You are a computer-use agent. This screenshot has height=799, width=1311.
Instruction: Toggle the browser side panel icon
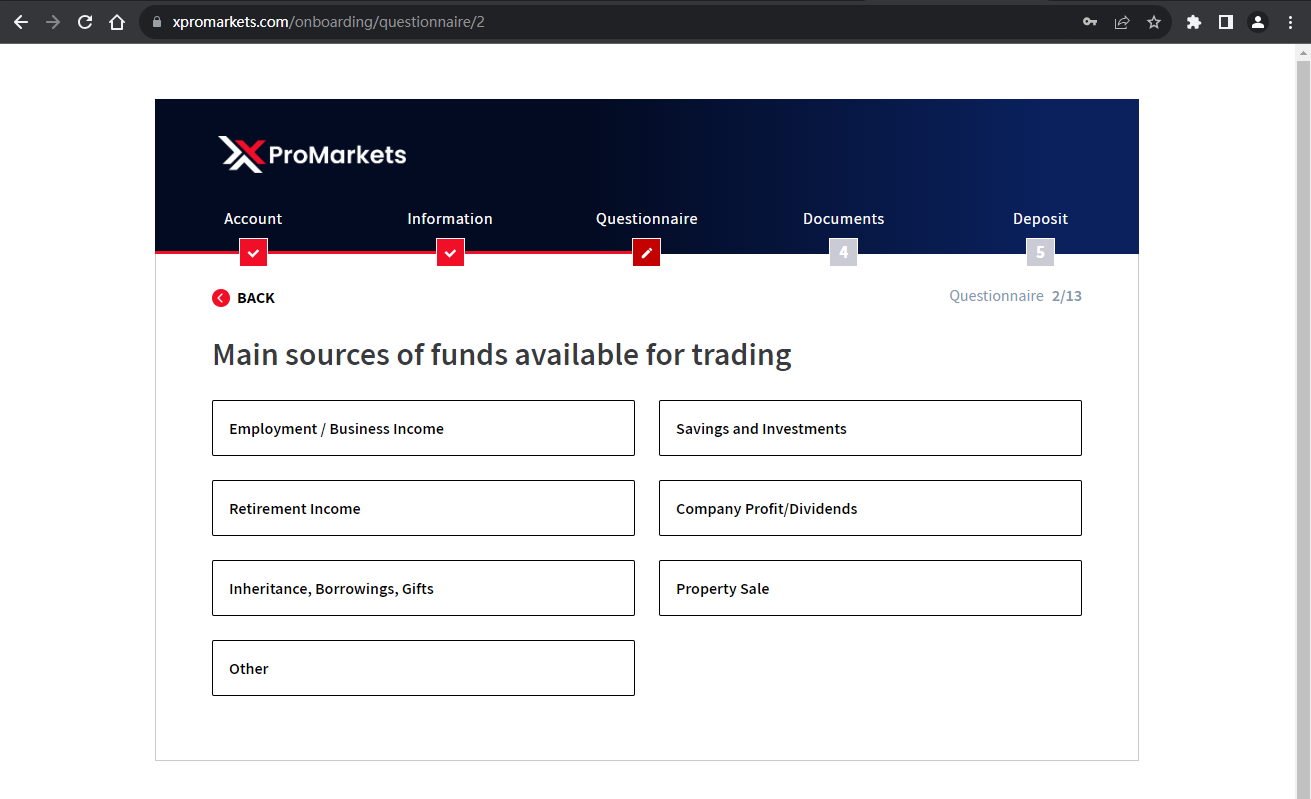pyautogui.click(x=1226, y=22)
